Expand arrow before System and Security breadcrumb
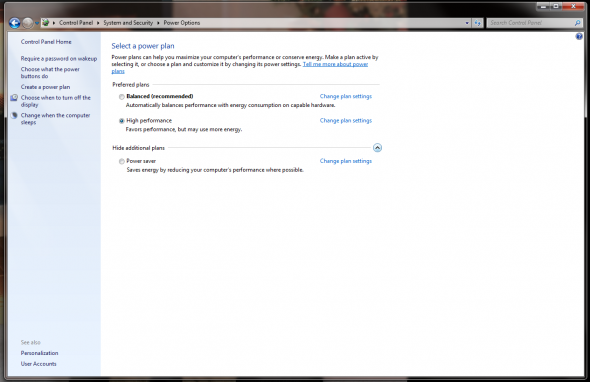590x382 pixels. tap(98, 23)
